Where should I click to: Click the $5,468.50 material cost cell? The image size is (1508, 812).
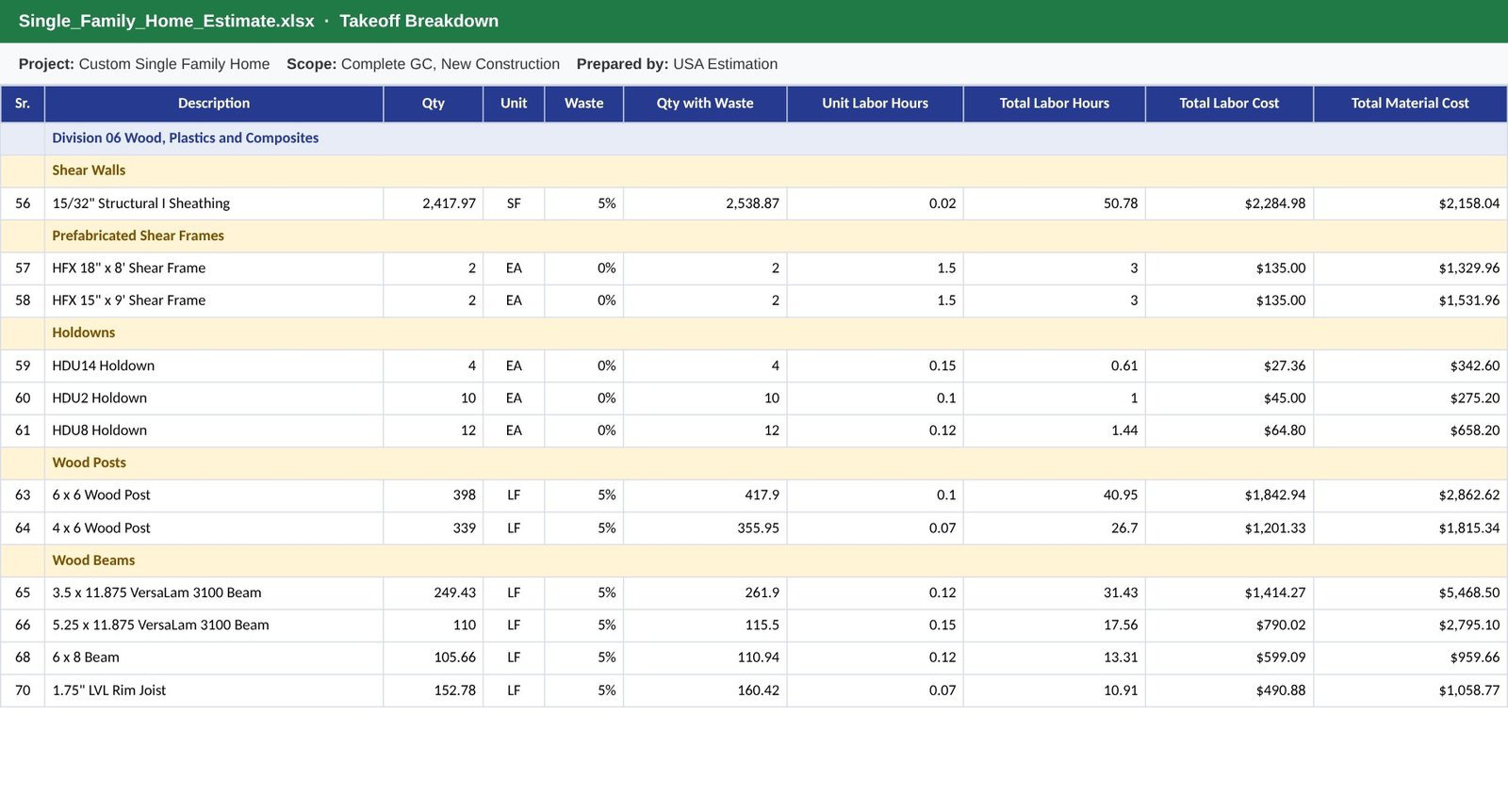pyautogui.click(x=1410, y=593)
